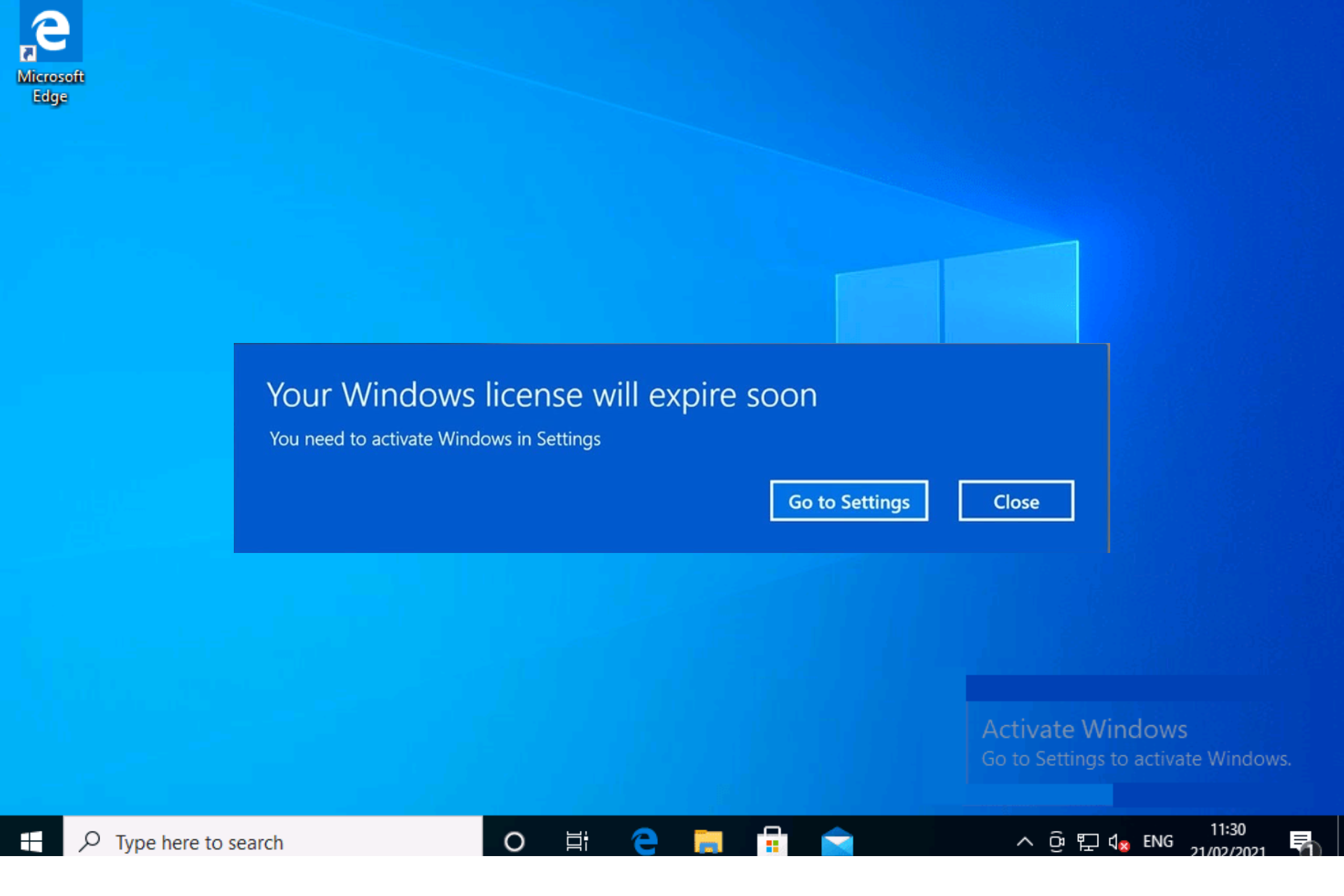The image size is (1344, 896).
Task: Open the Windows Start menu
Action: click(31, 841)
